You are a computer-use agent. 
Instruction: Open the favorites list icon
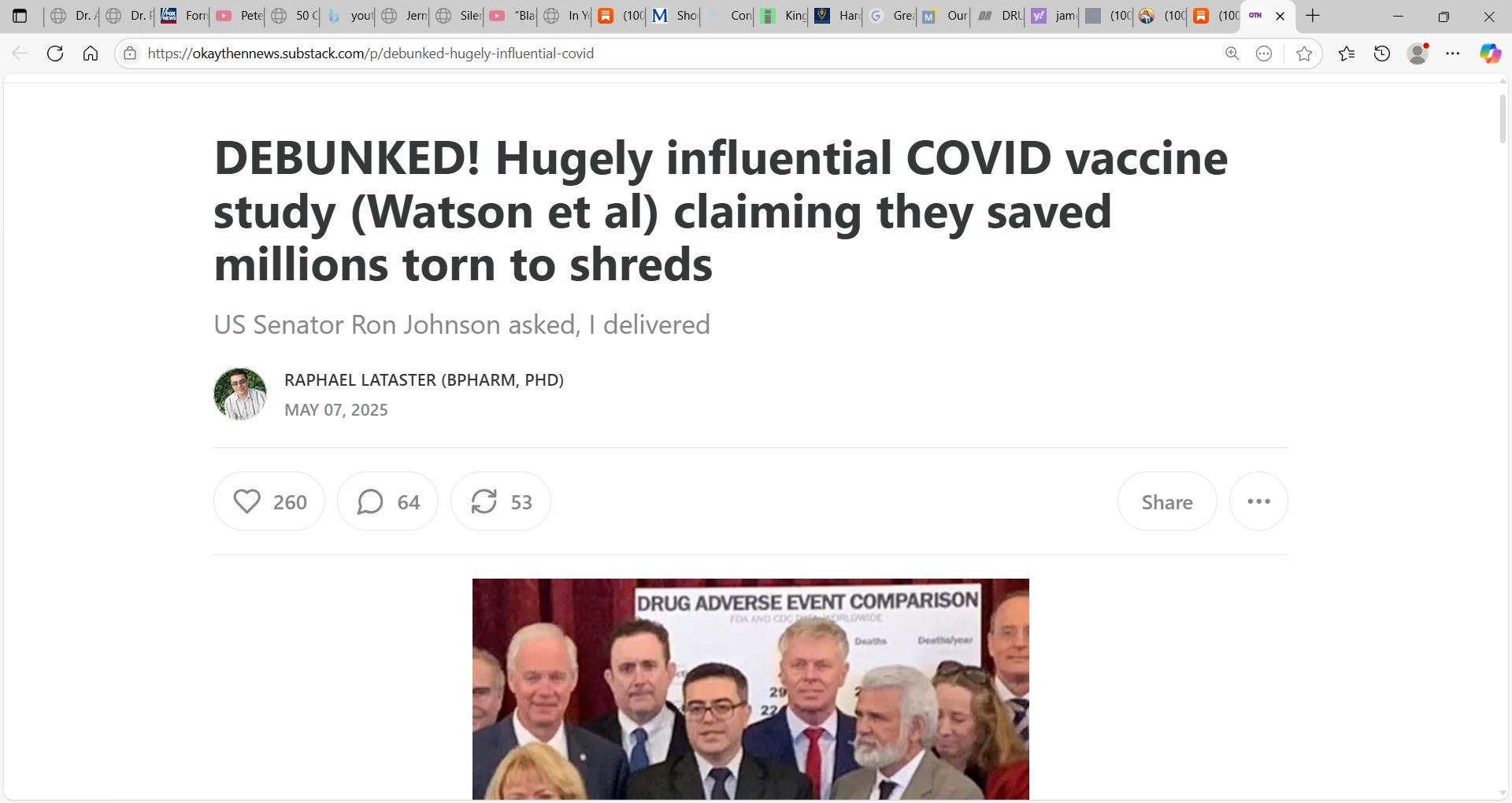pos(1347,54)
